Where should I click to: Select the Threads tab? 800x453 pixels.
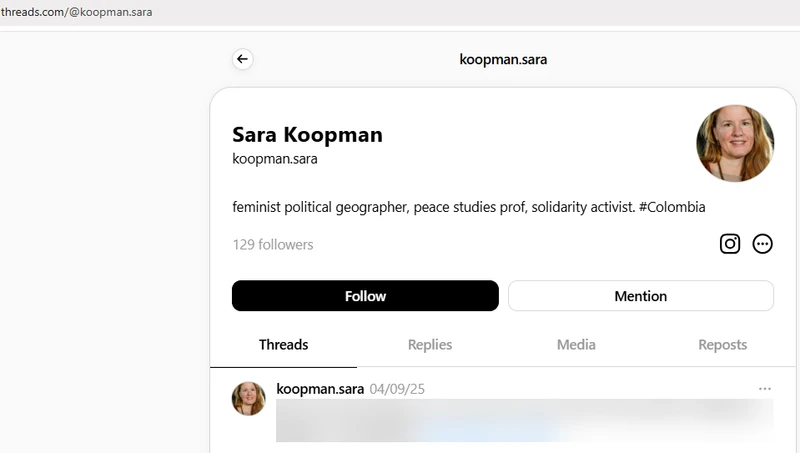pyautogui.click(x=283, y=345)
